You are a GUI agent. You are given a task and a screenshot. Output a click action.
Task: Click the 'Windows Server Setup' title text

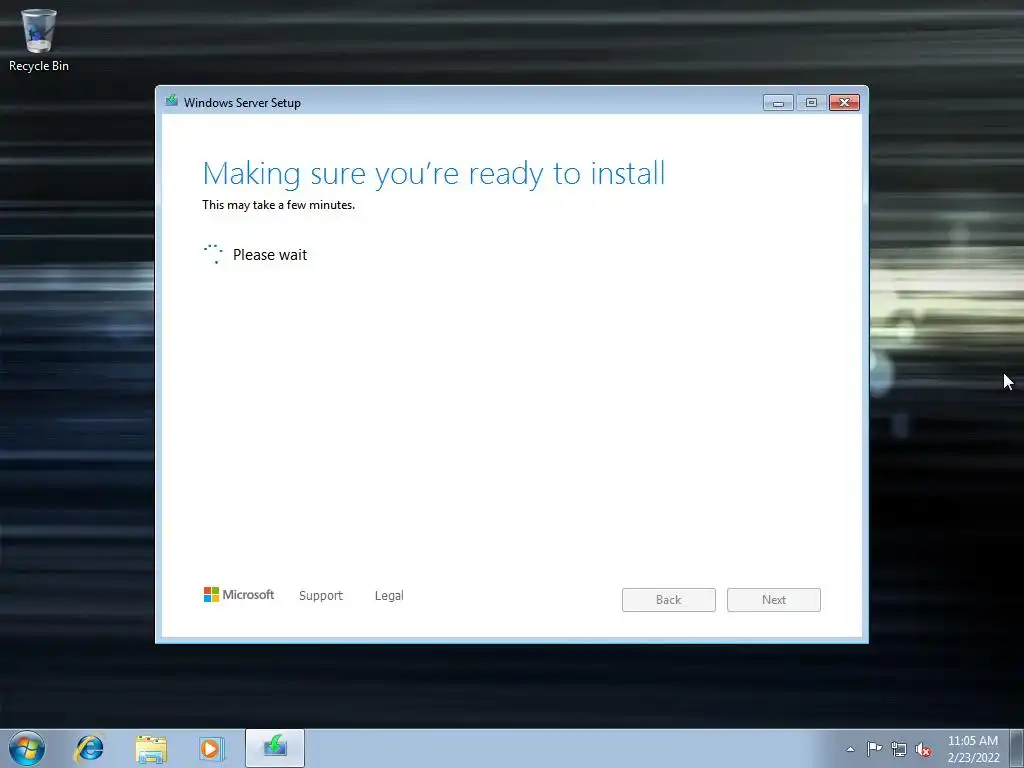pos(242,103)
